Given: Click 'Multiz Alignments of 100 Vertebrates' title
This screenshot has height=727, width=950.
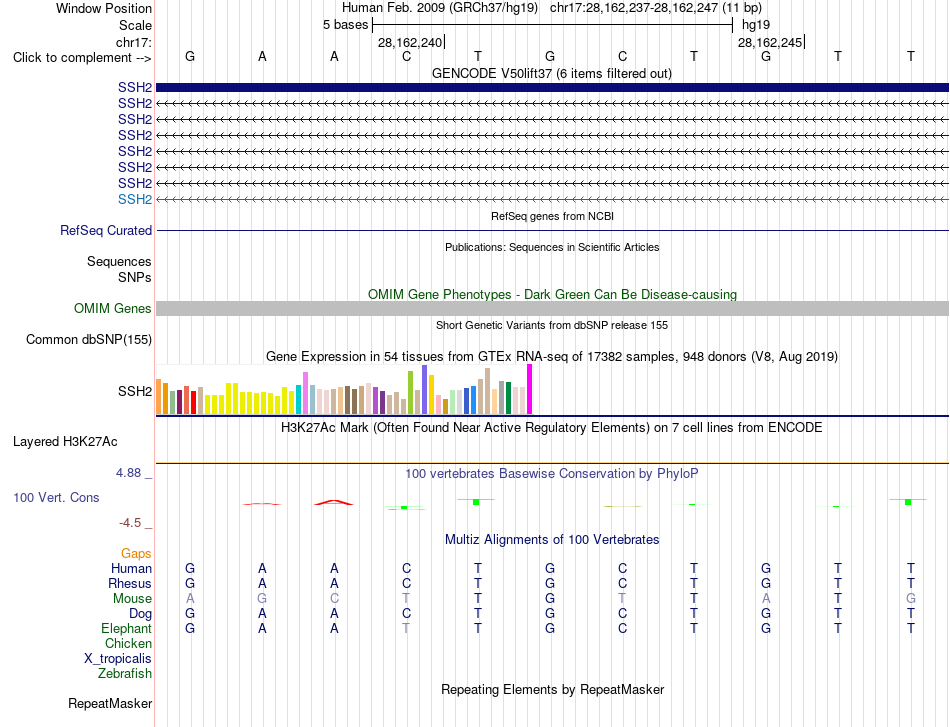Looking at the screenshot, I should [552, 540].
